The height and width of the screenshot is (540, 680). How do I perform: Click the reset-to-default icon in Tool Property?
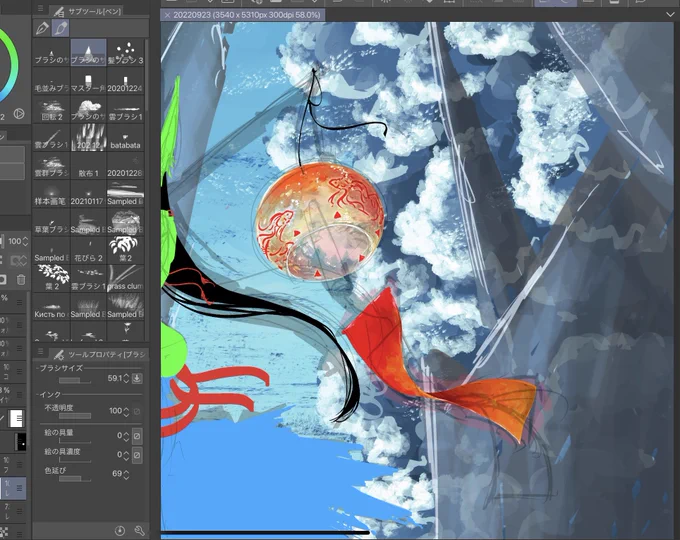coord(120,530)
